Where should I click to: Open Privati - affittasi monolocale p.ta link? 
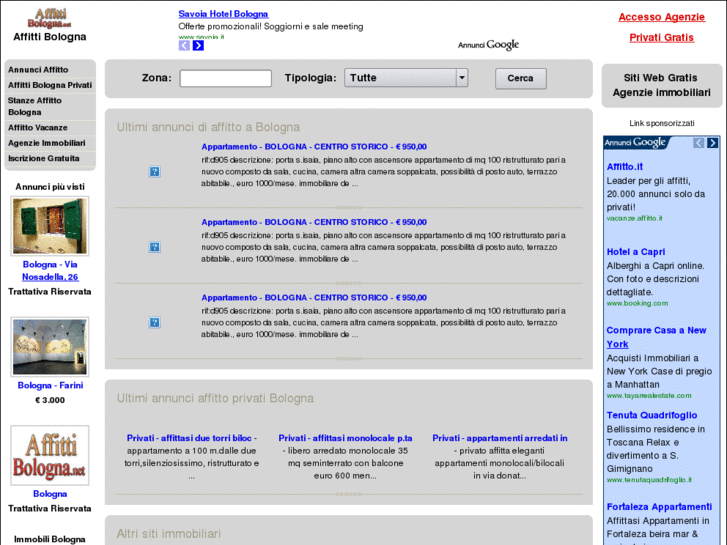pyautogui.click(x=345, y=438)
